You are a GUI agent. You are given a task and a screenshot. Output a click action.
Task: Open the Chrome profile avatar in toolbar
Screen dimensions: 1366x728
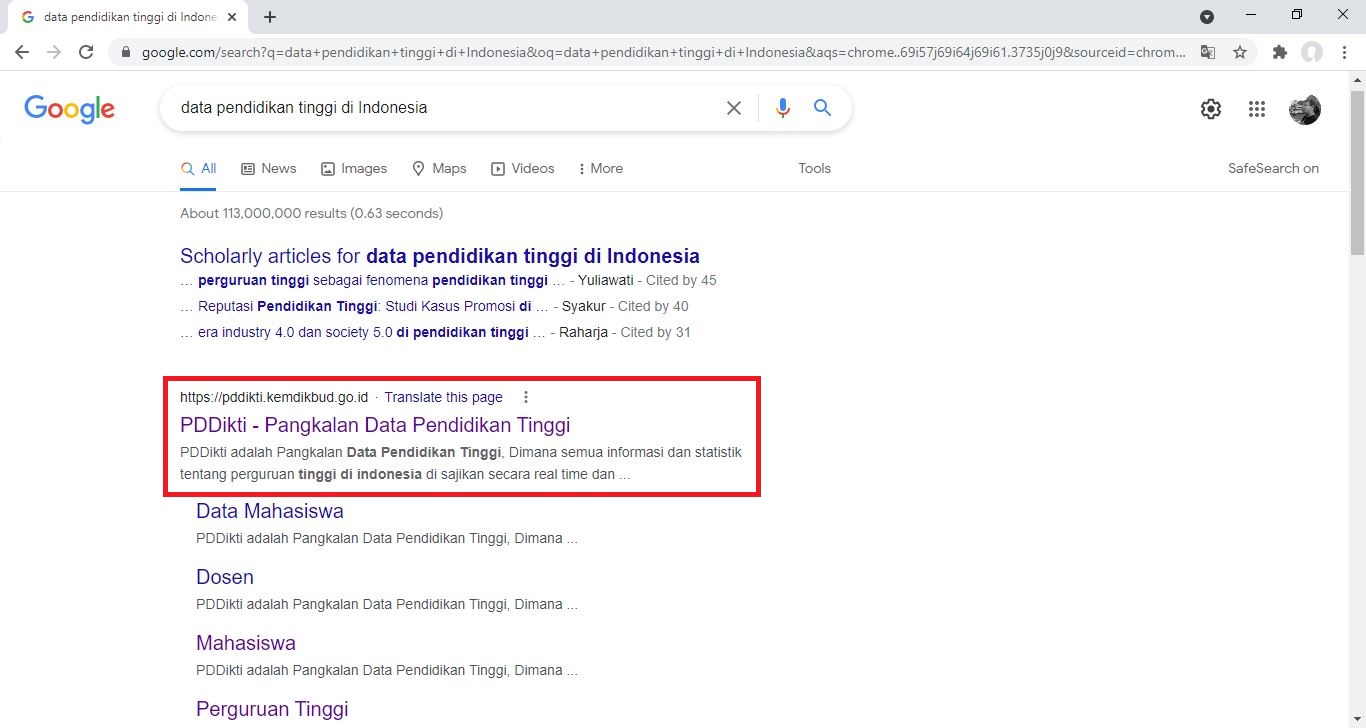coord(1312,52)
